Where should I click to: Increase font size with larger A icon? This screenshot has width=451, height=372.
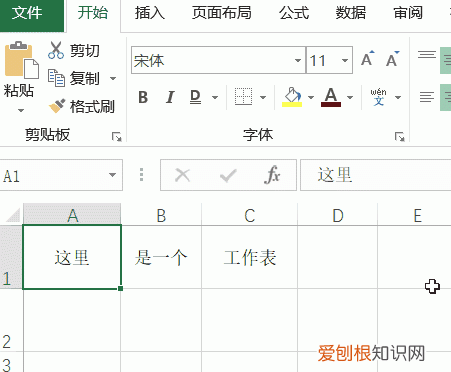368,59
